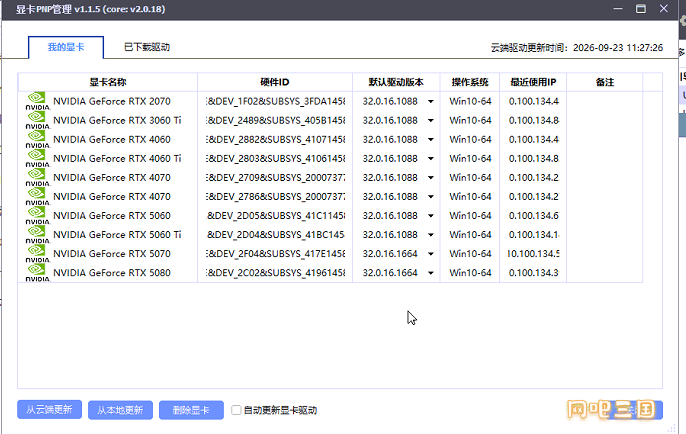The width and height of the screenshot is (686, 434).
Task: Expand 32.0.16.1664 dropdown for RTX 5080
Action: pyautogui.click(x=430, y=273)
